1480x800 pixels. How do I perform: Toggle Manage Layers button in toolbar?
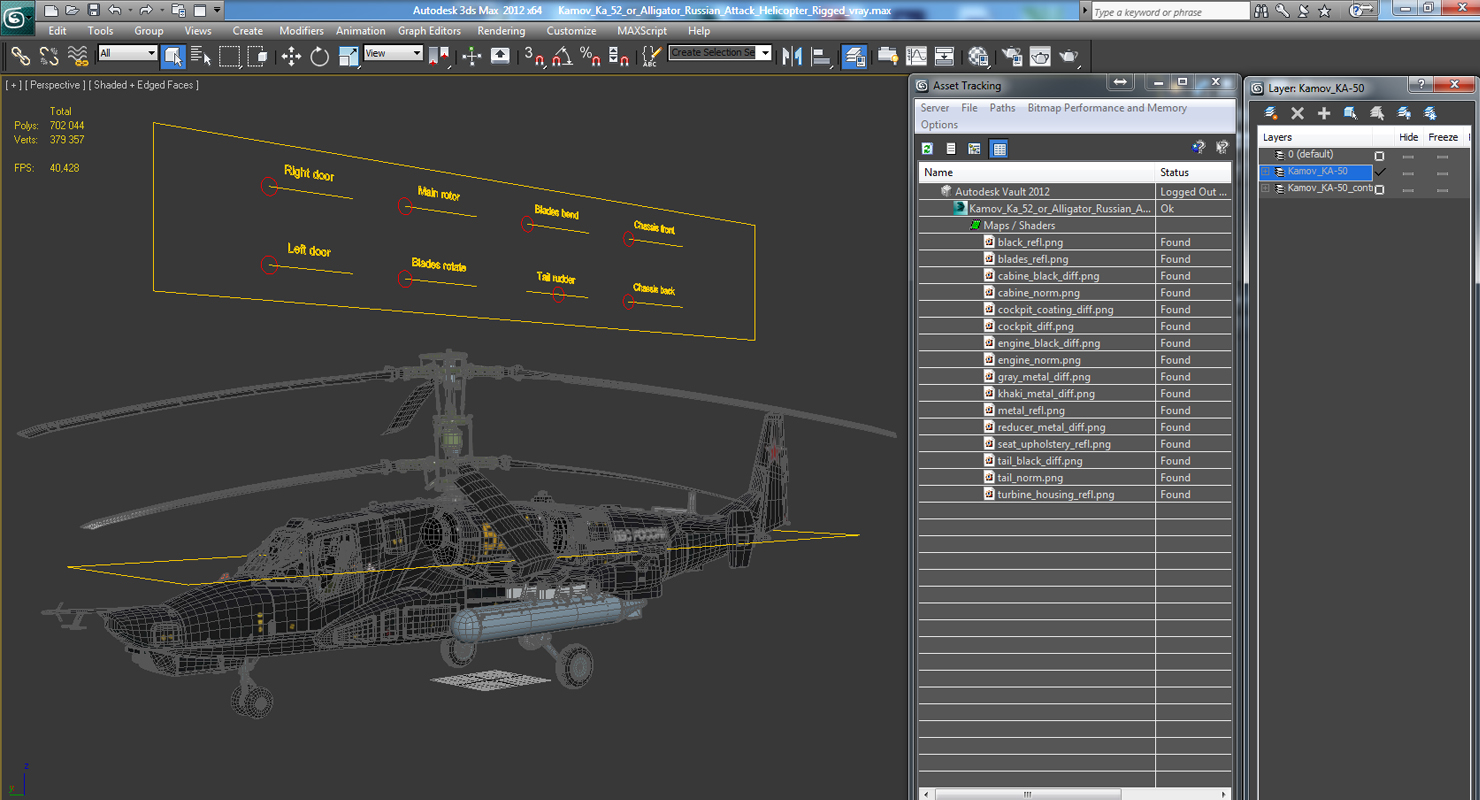854,56
